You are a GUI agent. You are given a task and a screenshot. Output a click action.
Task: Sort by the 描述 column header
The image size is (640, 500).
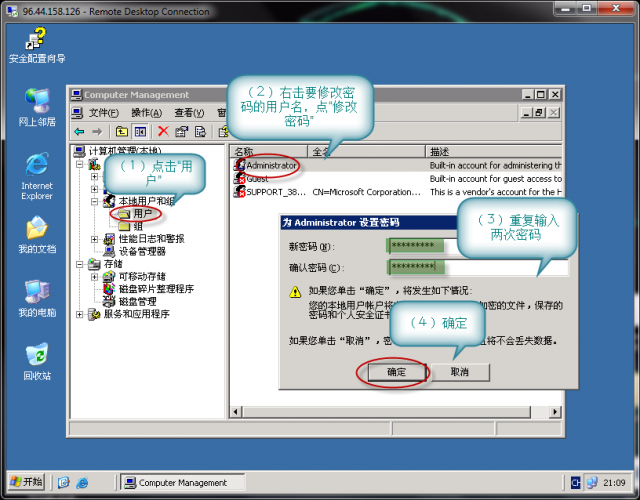pyautogui.click(x=493, y=151)
